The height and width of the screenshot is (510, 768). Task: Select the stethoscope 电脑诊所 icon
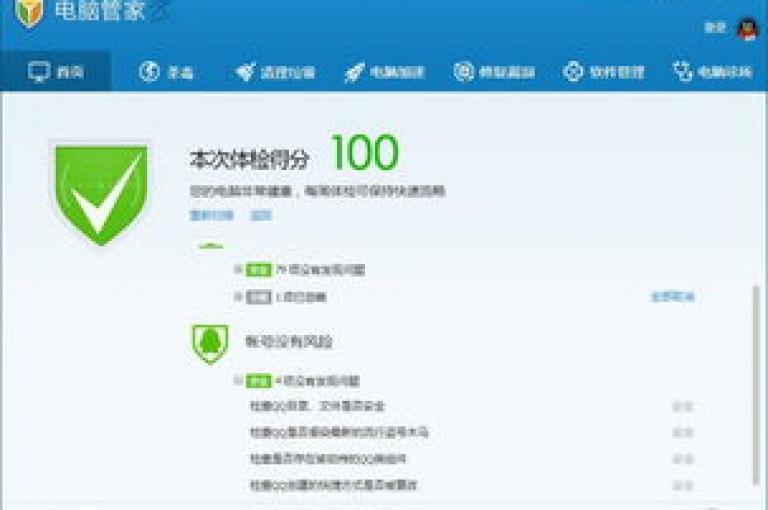pos(682,72)
